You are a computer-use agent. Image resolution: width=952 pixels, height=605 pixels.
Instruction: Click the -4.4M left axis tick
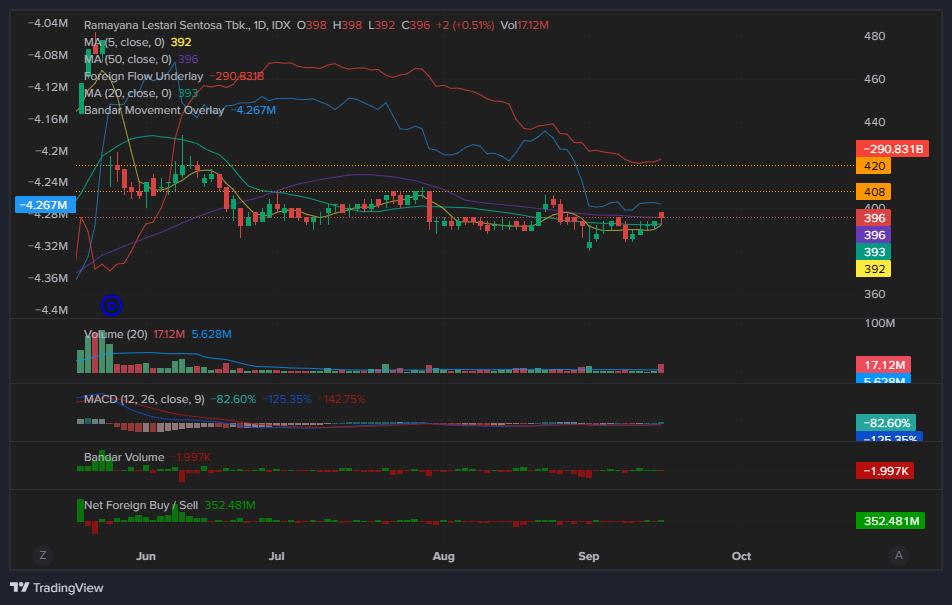point(52,310)
